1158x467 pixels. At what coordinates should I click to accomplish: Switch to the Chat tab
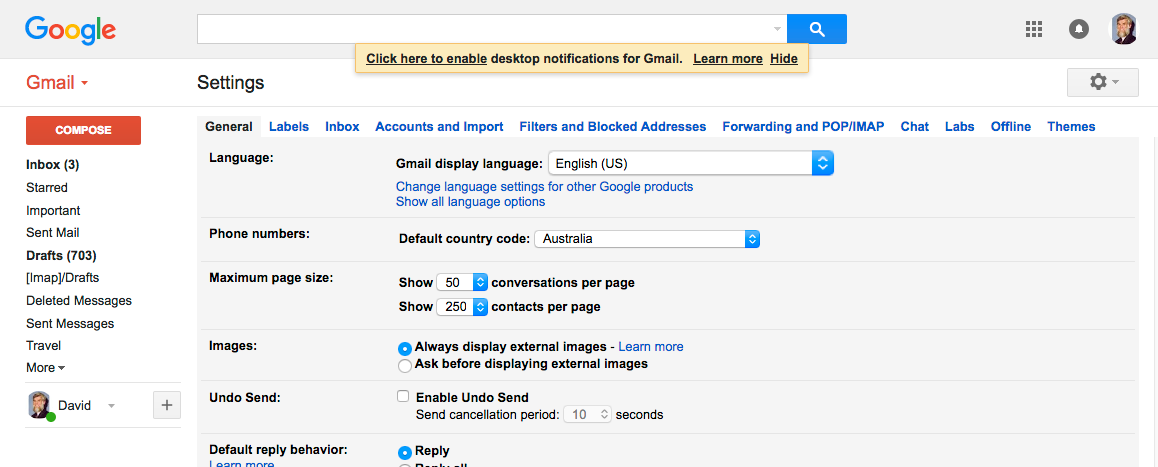pyautogui.click(x=914, y=126)
